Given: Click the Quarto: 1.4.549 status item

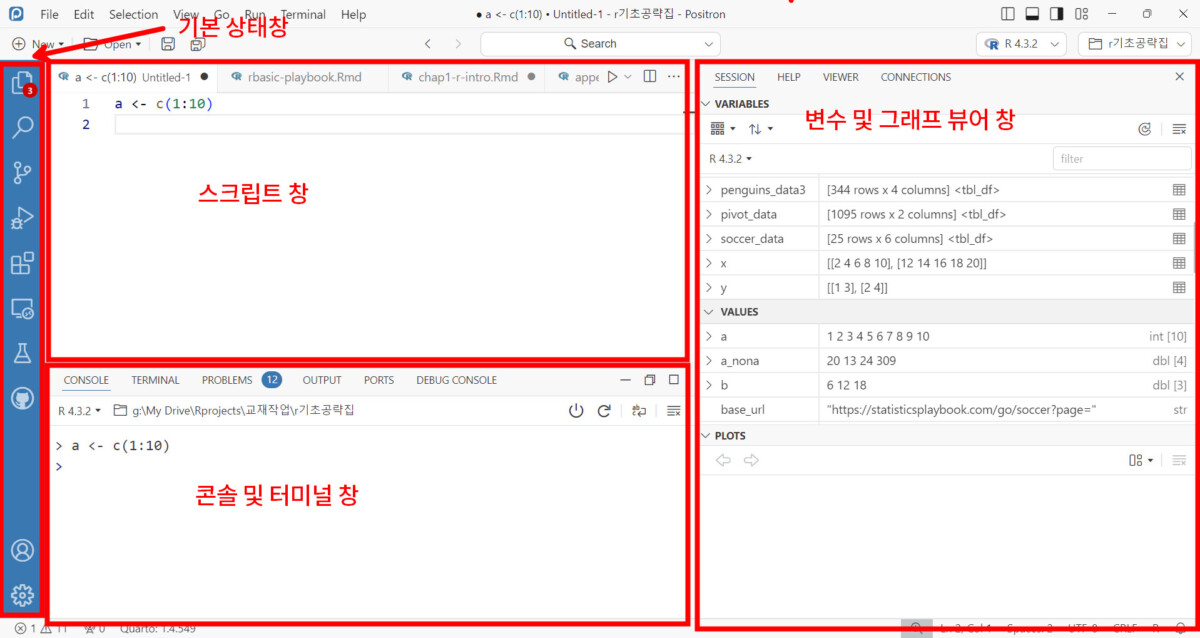Looking at the screenshot, I should (x=158, y=629).
